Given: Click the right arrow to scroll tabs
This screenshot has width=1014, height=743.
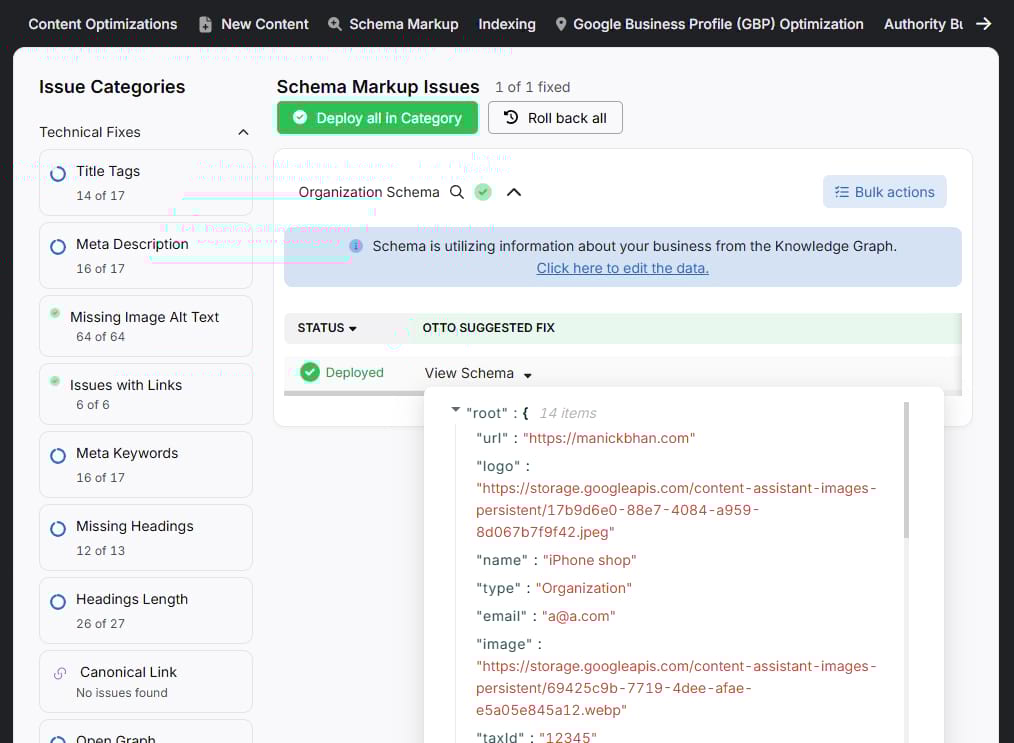Looking at the screenshot, I should [x=984, y=24].
